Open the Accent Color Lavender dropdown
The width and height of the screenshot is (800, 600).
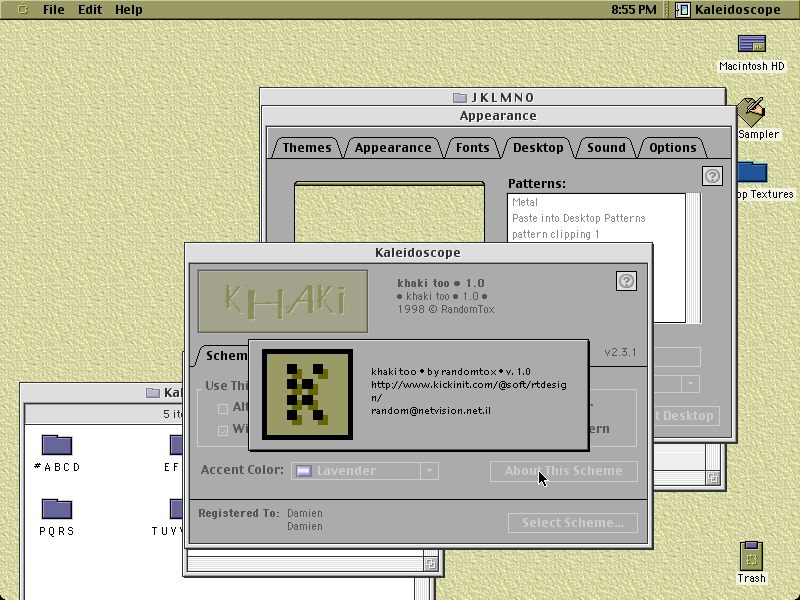364,471
